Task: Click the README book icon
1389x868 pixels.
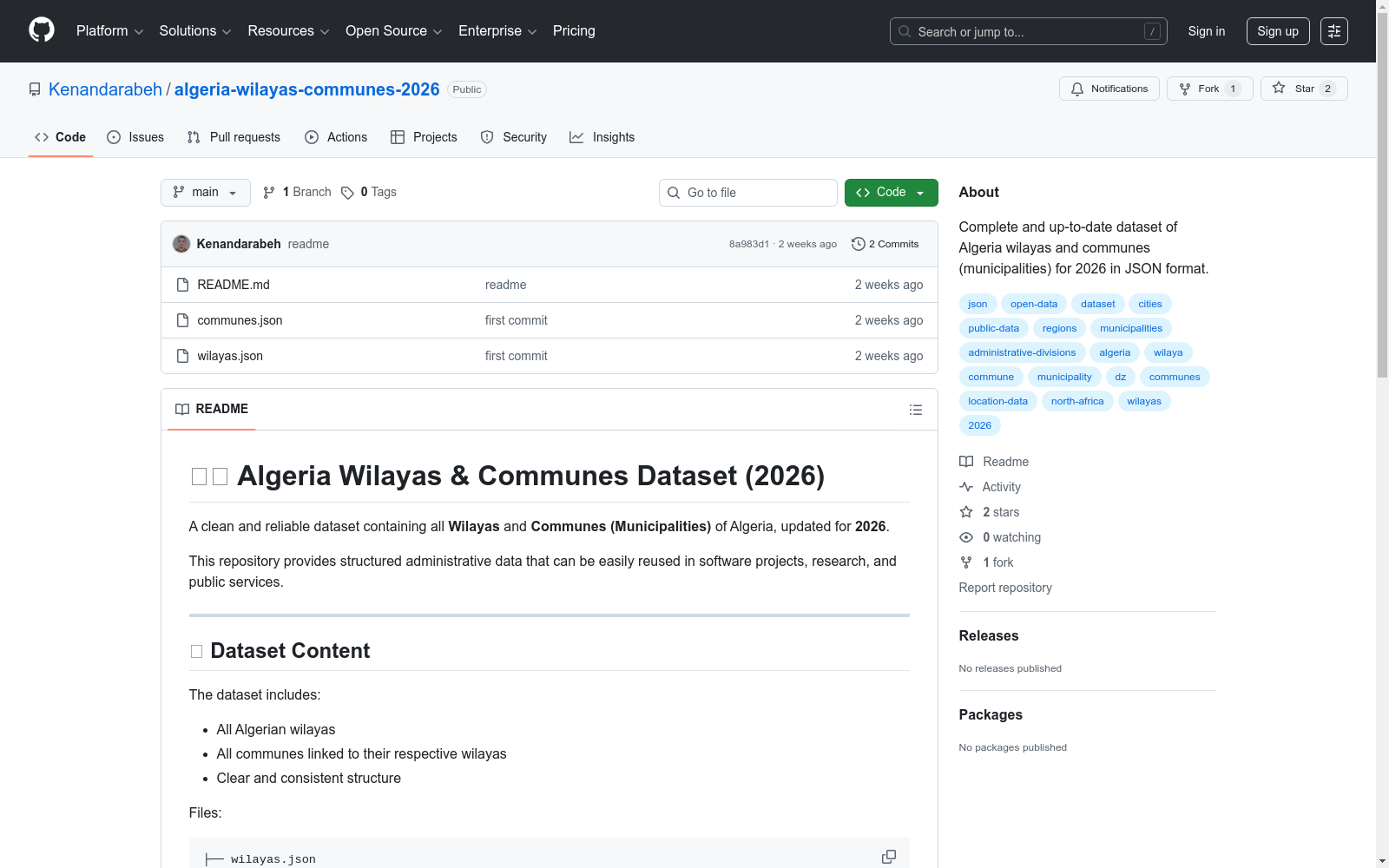Action: pos(182,409)
